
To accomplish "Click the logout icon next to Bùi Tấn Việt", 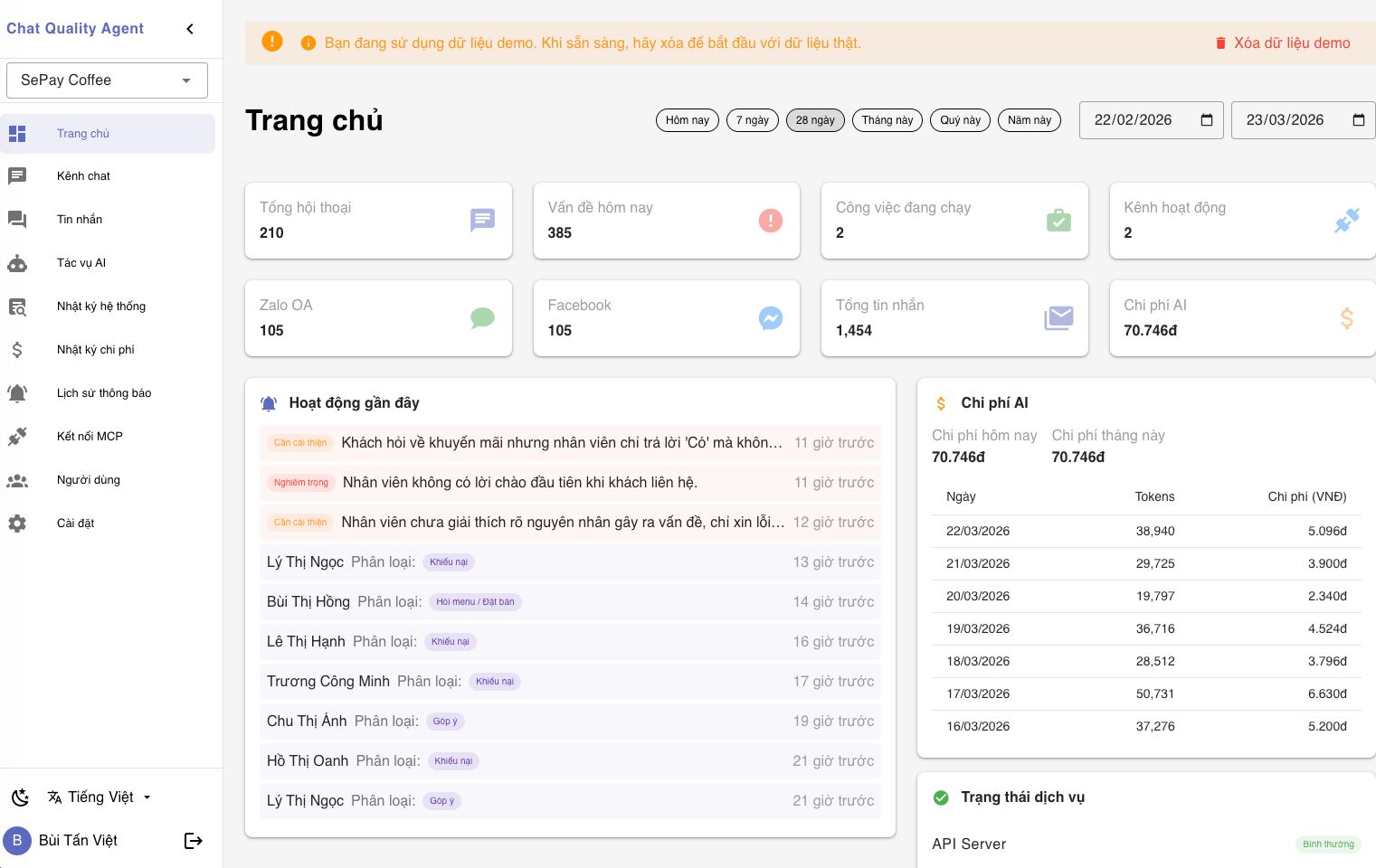I will pyautogui.click(x=194, y=841).
